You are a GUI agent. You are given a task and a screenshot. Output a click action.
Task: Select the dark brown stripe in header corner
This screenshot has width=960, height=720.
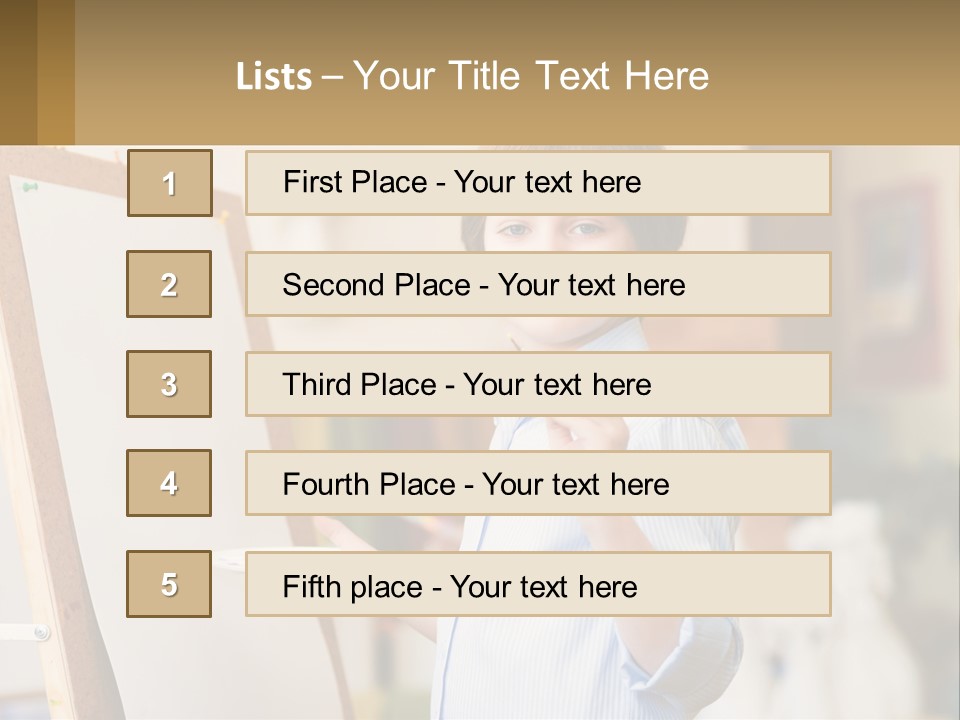coord(18,72)
